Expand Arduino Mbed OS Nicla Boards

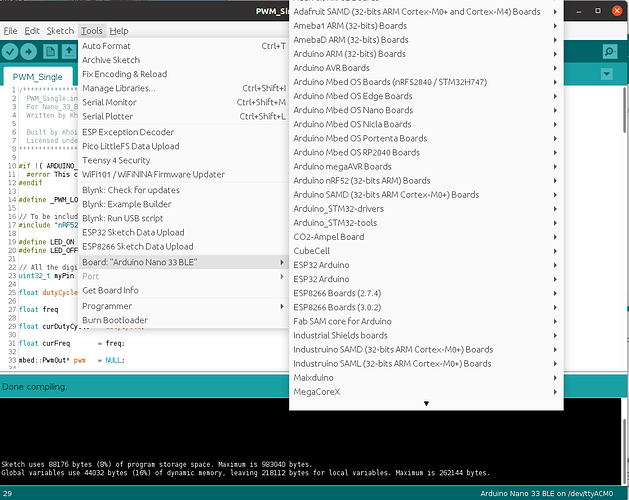tap(426, 124)
